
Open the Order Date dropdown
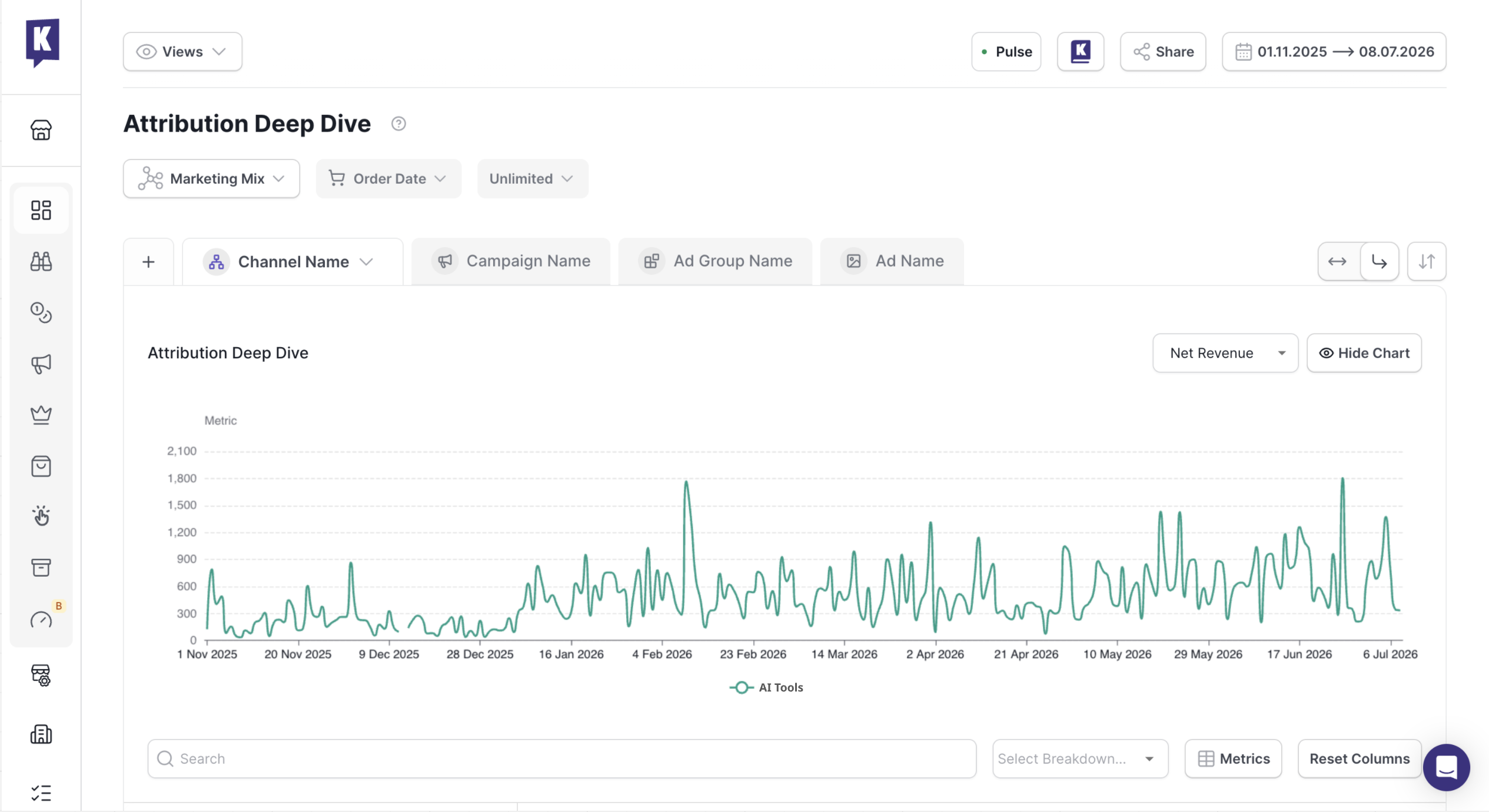point(388,179)
